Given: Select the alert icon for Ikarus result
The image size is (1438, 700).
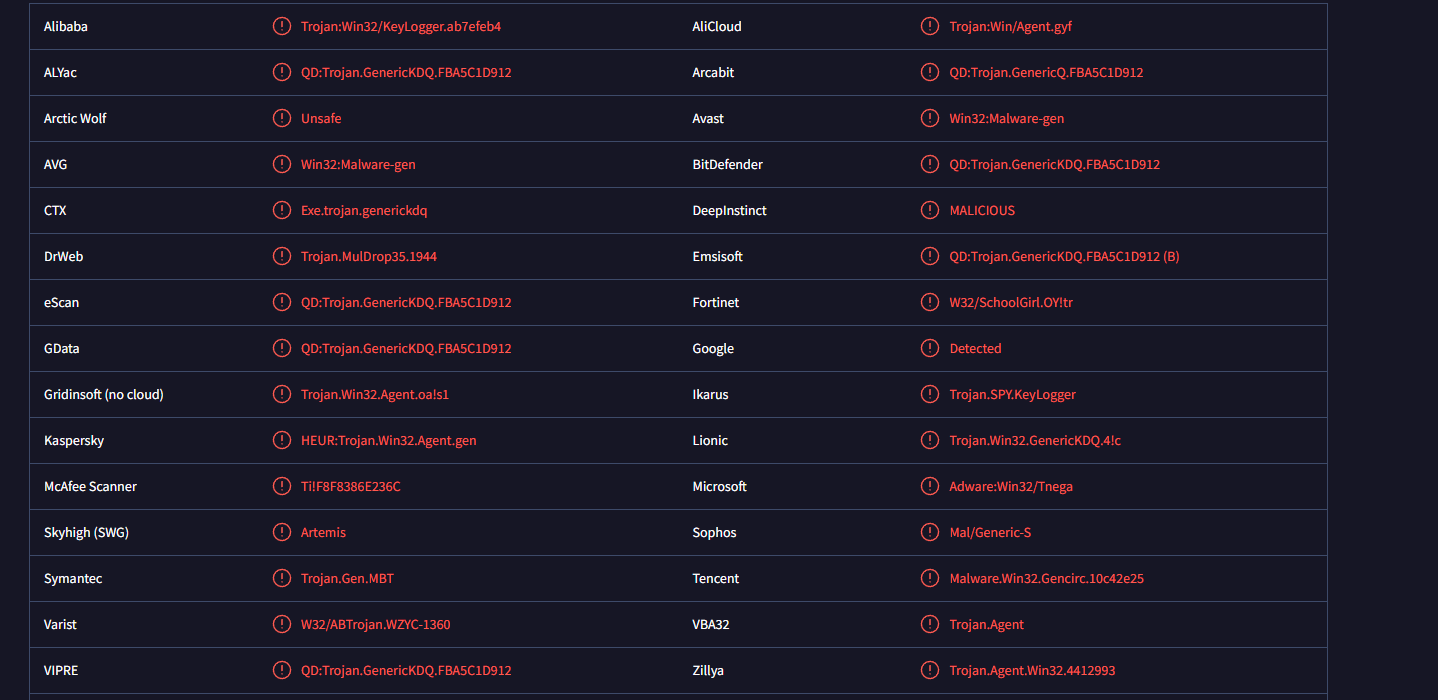Looking at the screenshot, I should [930, 394].
